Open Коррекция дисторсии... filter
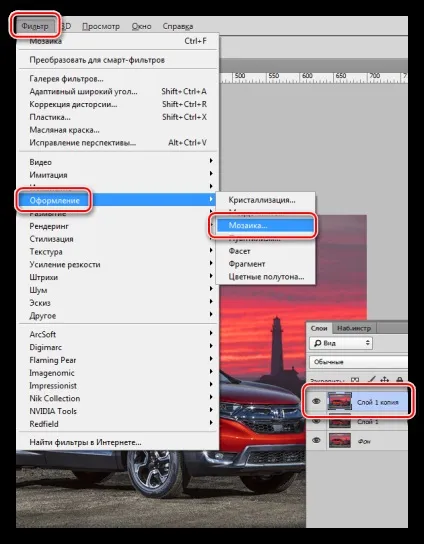 118,104
